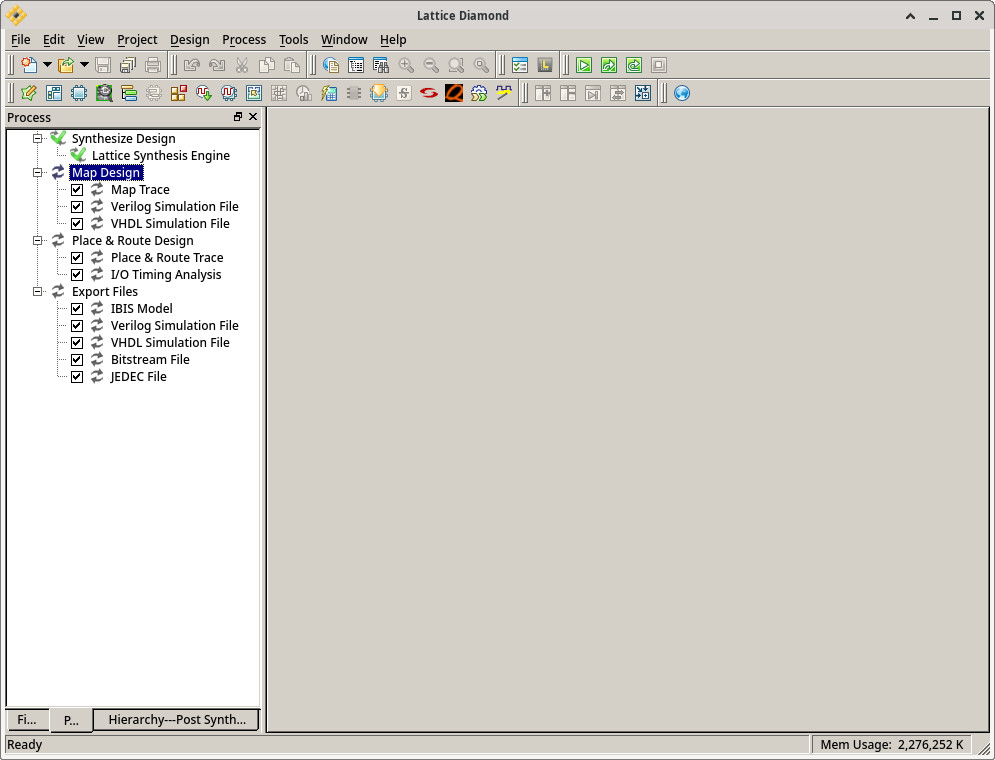995x760 pixels.
Task: Select the Synthesize Design process
Action: point(124,138)
